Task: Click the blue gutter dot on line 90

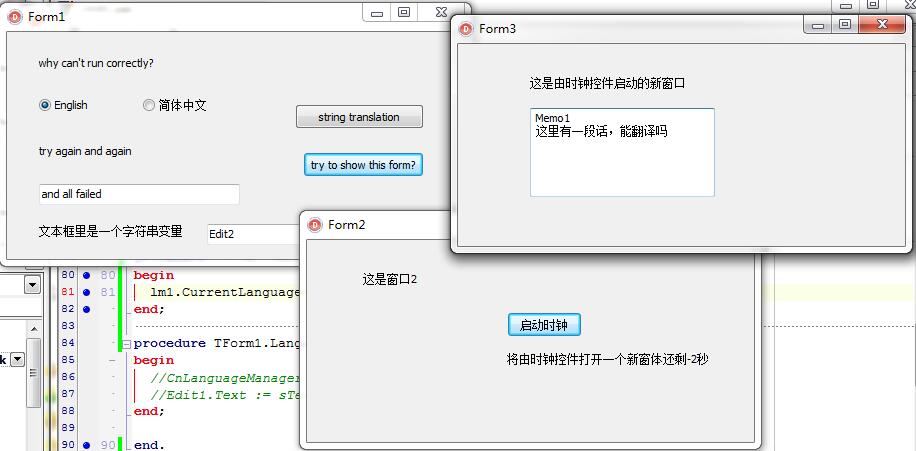Action: (86, 445)
